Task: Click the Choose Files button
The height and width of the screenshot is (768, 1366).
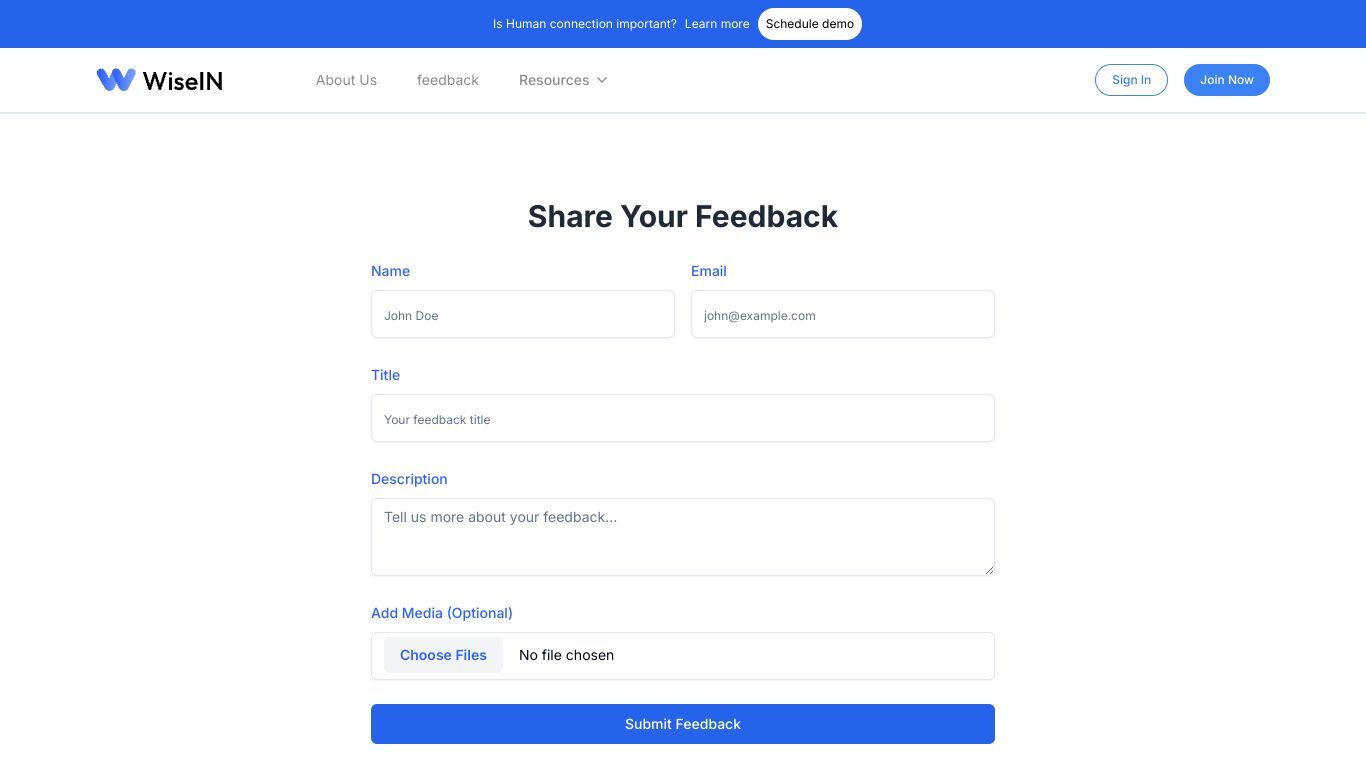Action: tap(443, 655)
